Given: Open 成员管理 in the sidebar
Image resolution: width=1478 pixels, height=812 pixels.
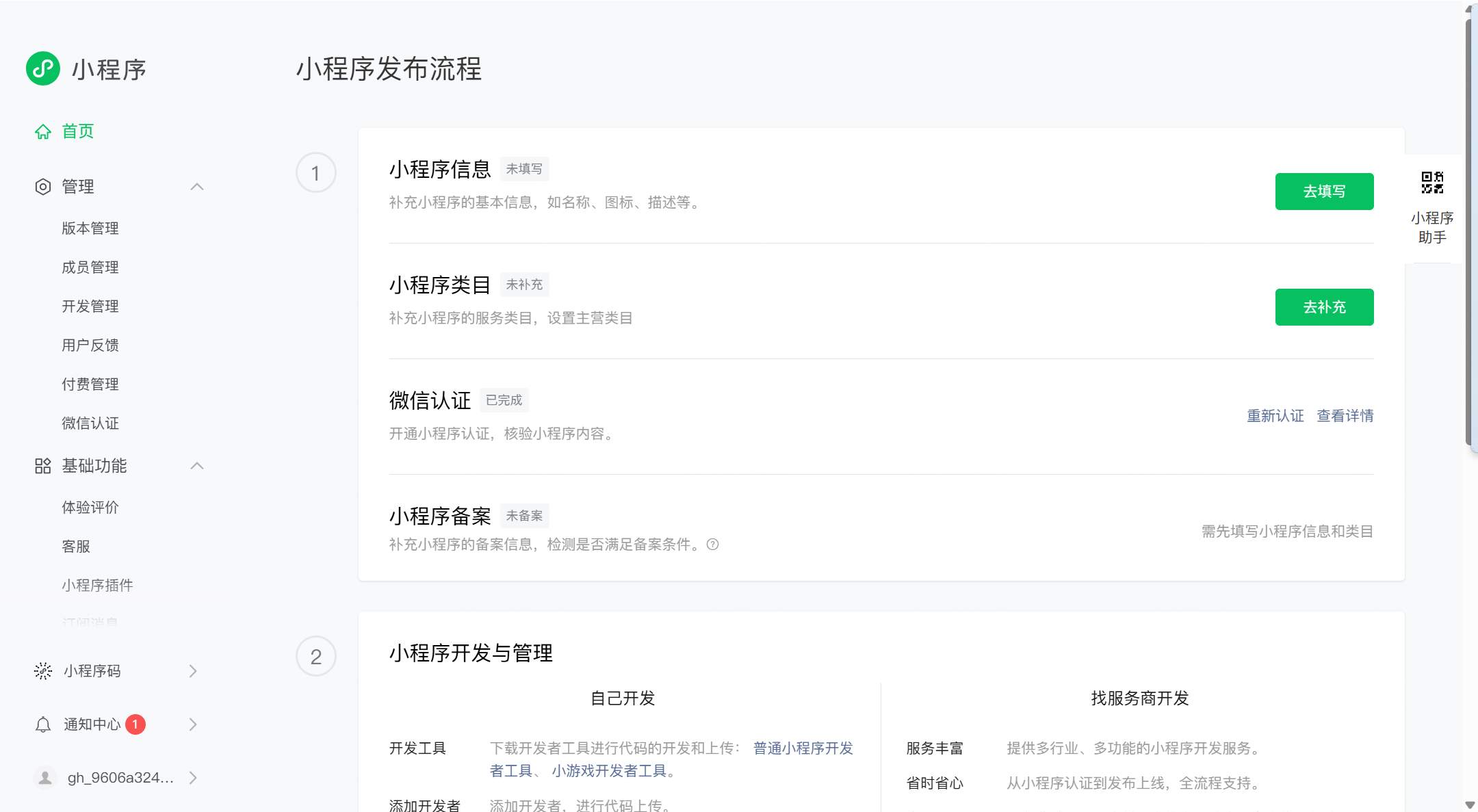Looking at the screenshot, I should 90,267.
